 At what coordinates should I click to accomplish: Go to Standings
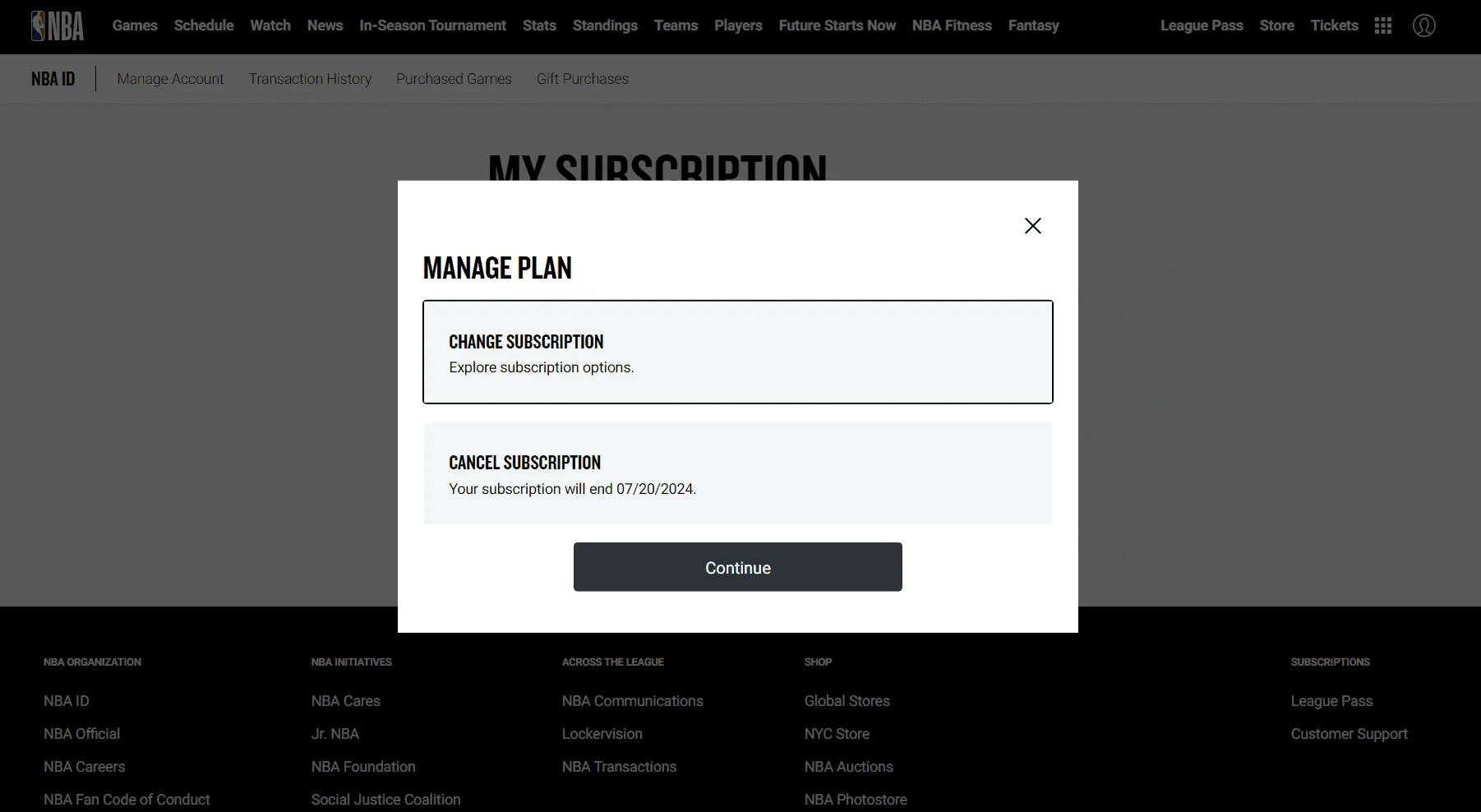[605, 25]
